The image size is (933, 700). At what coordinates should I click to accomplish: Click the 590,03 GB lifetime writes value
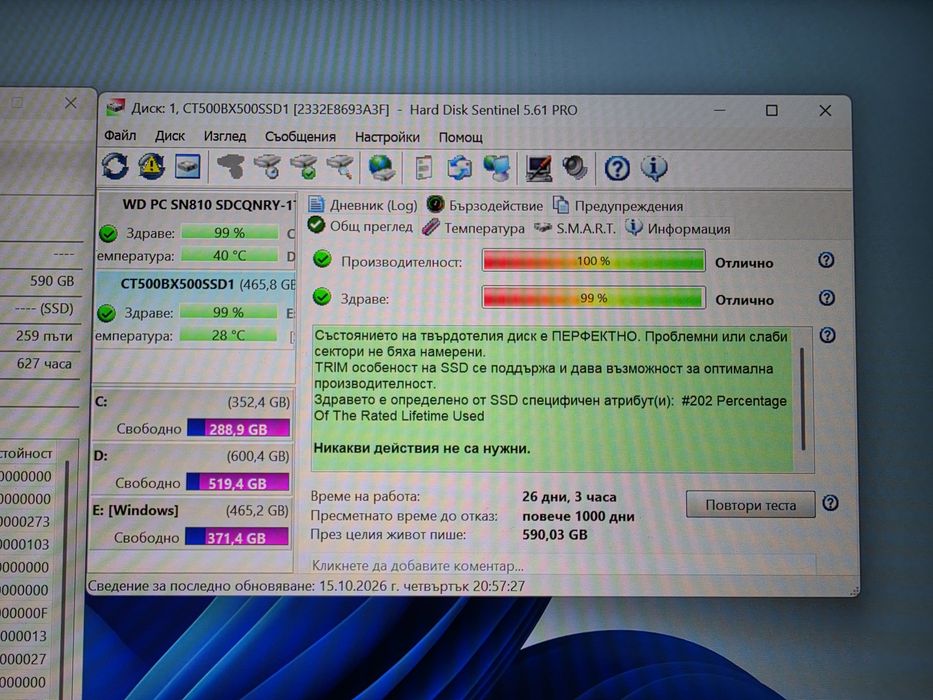[x=555, y=535]
